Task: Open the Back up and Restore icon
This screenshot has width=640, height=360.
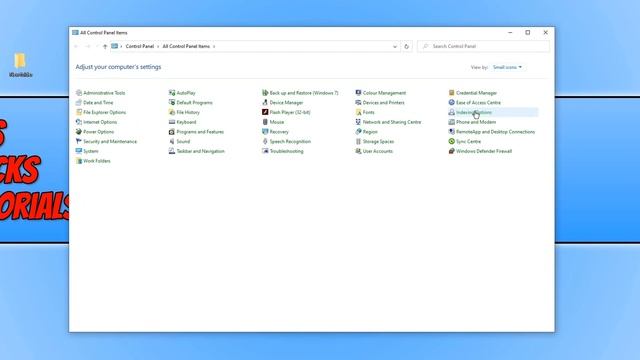Action: coord(265,93)
